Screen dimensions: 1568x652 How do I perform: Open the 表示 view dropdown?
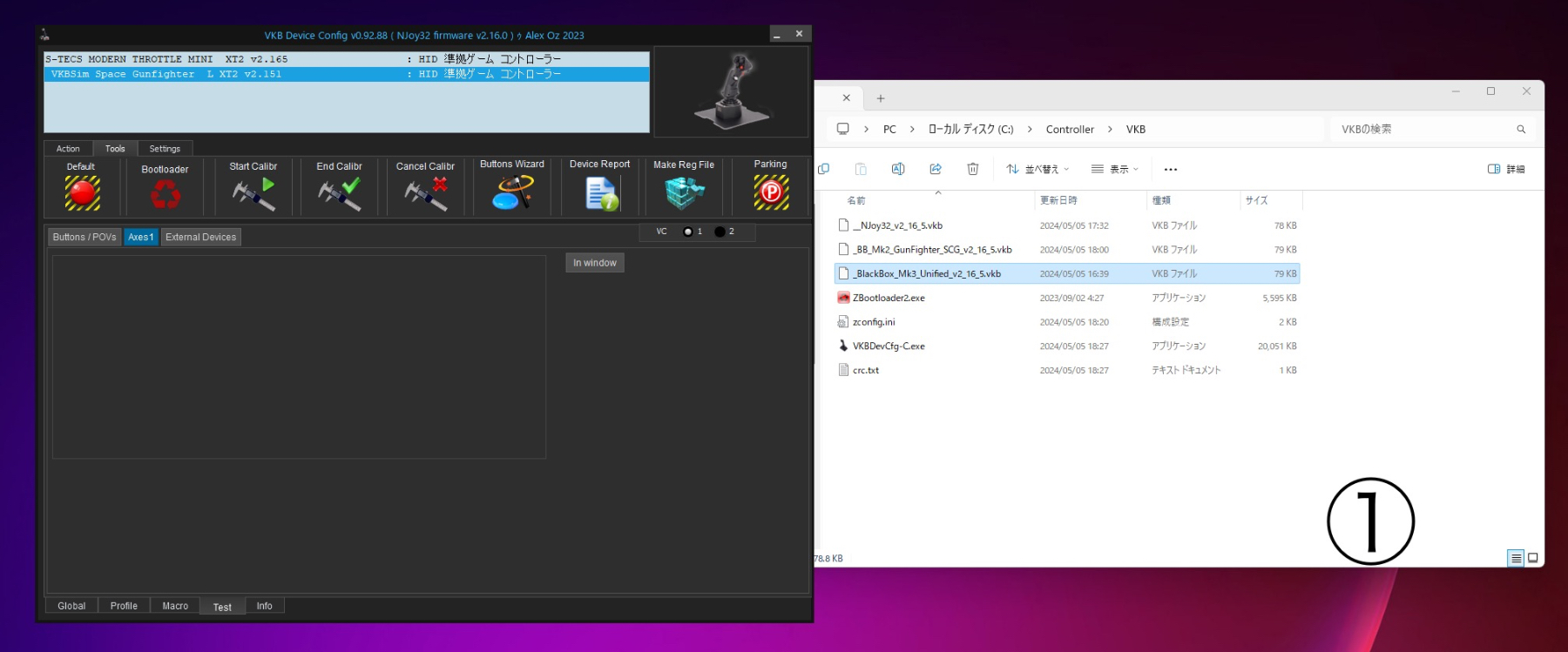[x=1115, y=169]
